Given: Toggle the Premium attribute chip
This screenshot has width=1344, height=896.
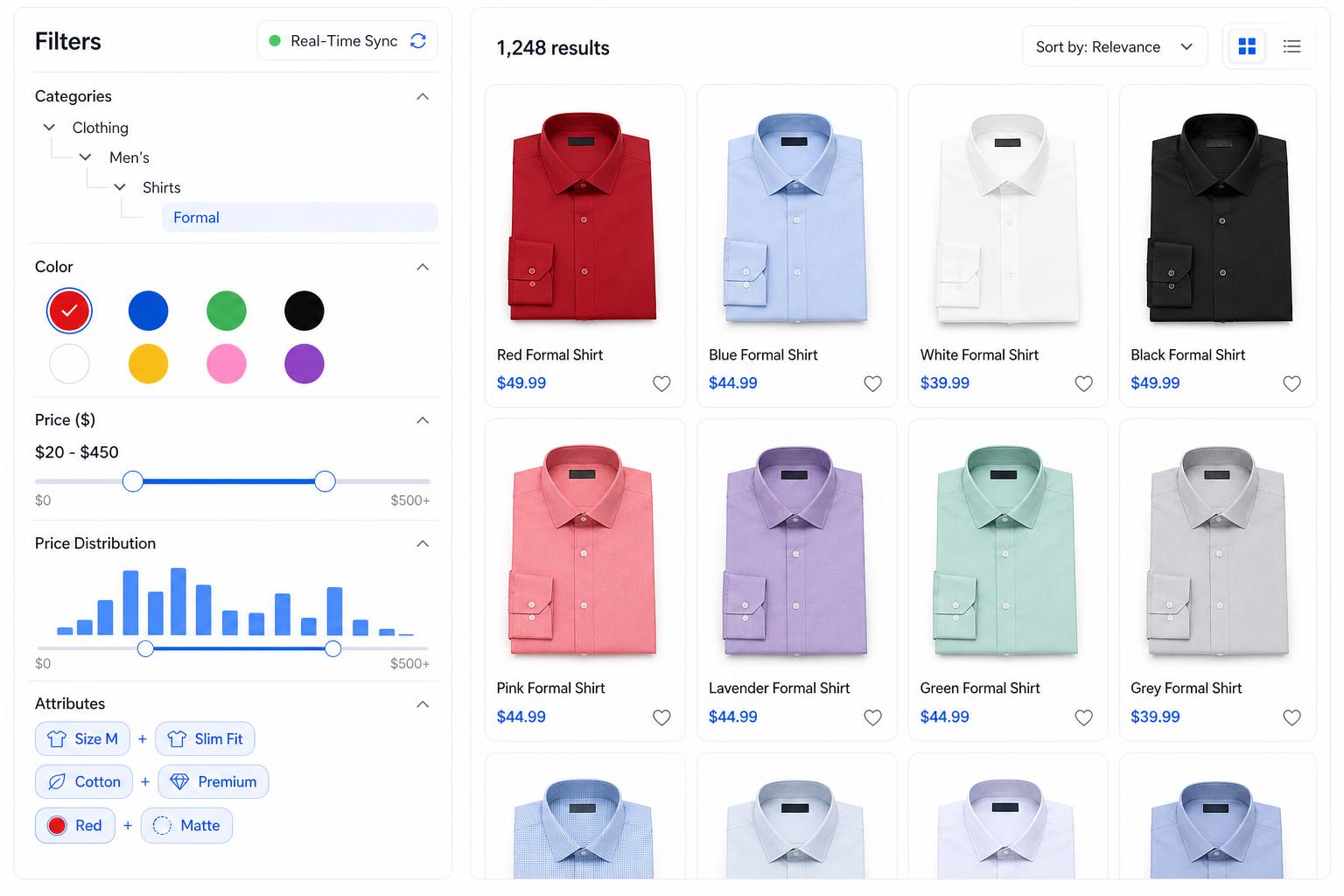Looking at the screenshot, I should click(x=213, y=781).
